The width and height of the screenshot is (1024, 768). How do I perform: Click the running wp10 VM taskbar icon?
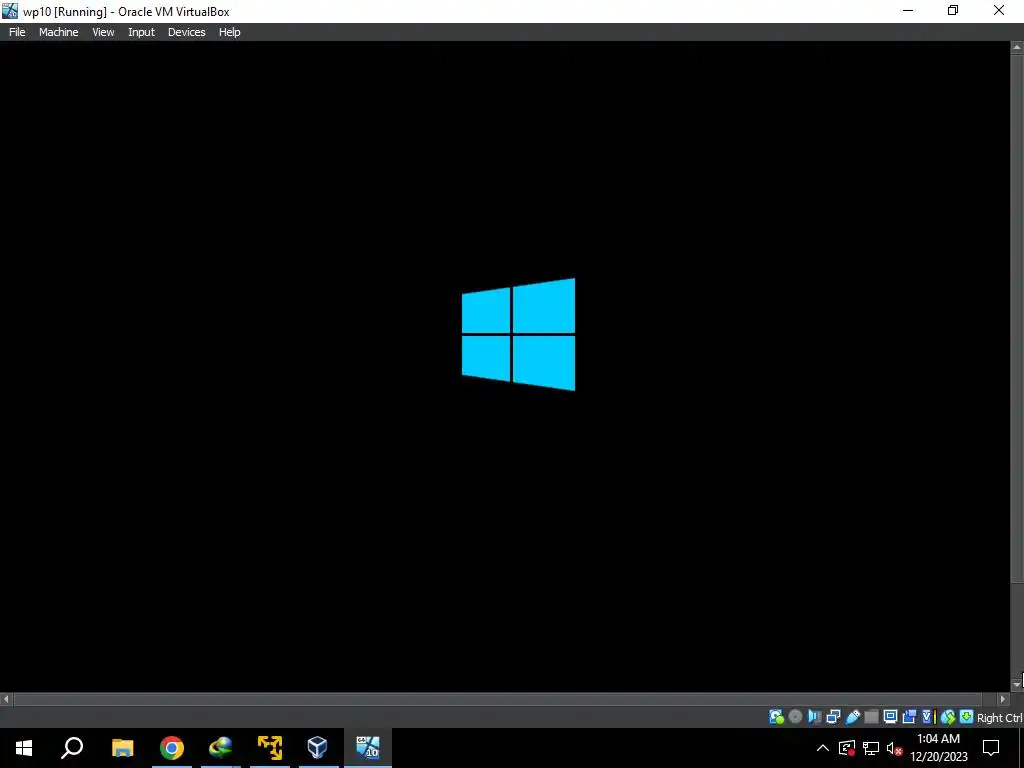pyautogui.click(x=368, y=748)
